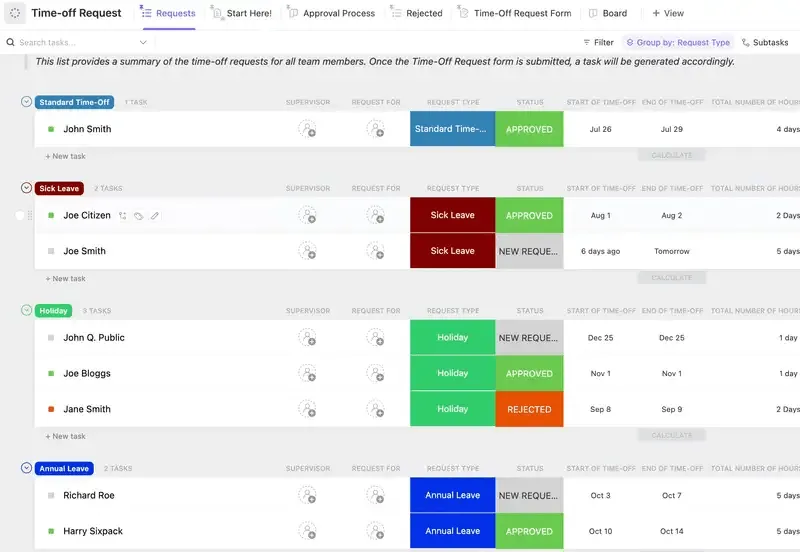Open the Start Here! tab
This screenshot has height=552, width=800.
(241, 13)
